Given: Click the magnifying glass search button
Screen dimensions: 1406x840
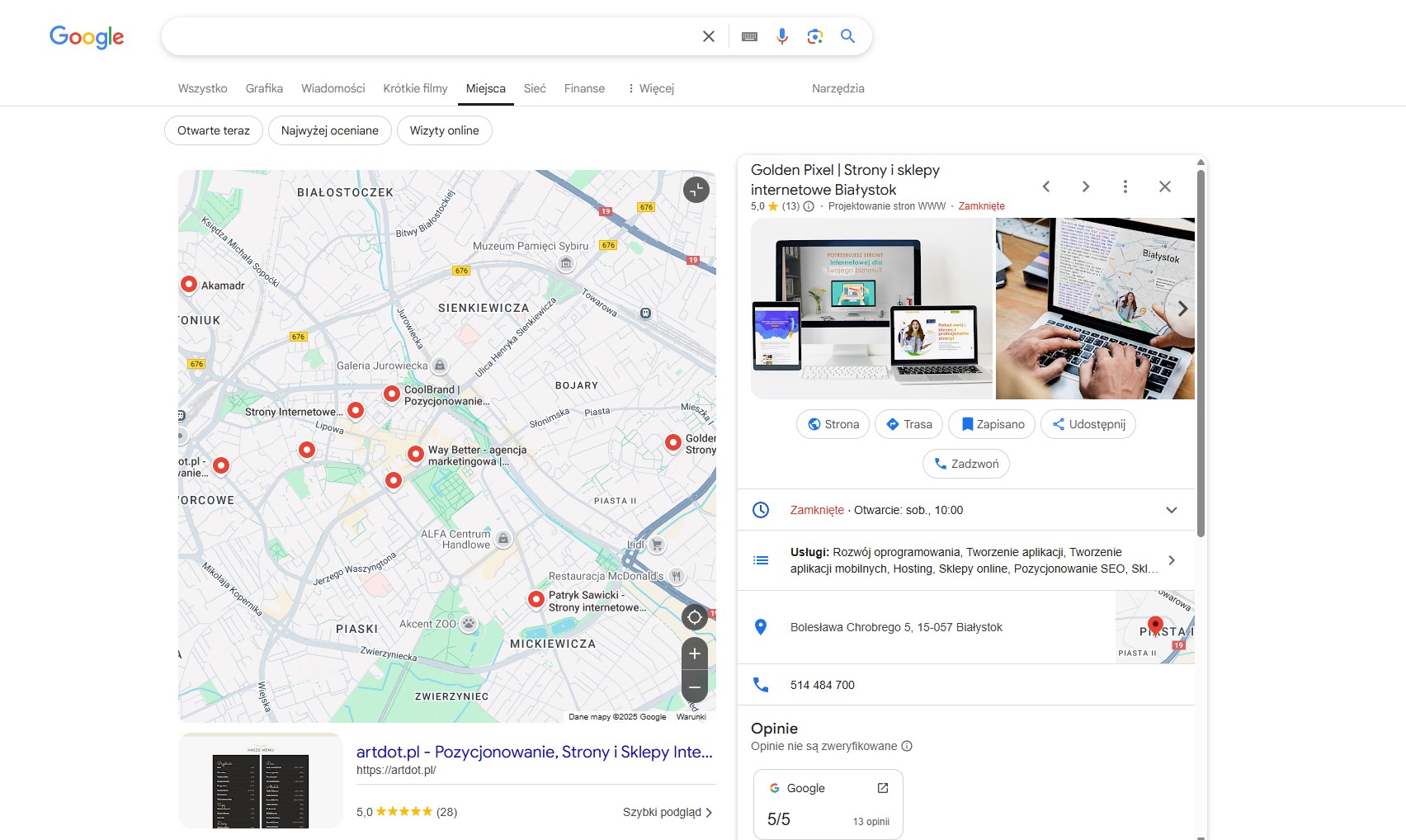Looking at the screenshot, I should click(847, 36).
